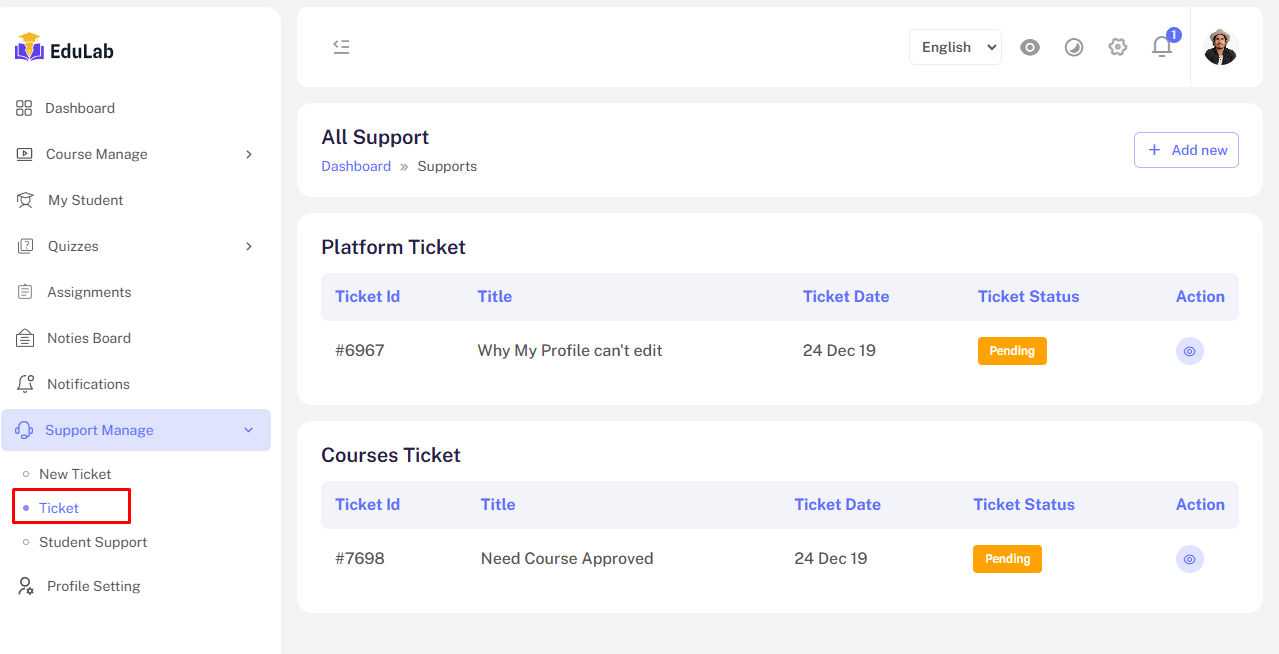The height and width of the screenshot is (654, 1279).
Task: Click the sidebar collapse icon in header
Action: (341, 47)
